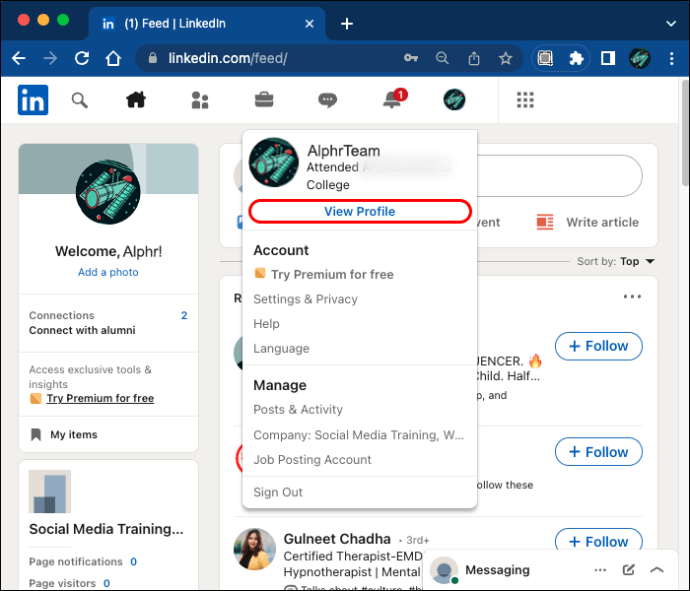The image size is (690, 591).
Task: Open Notifications bell icon
Action: pos(392,100)
